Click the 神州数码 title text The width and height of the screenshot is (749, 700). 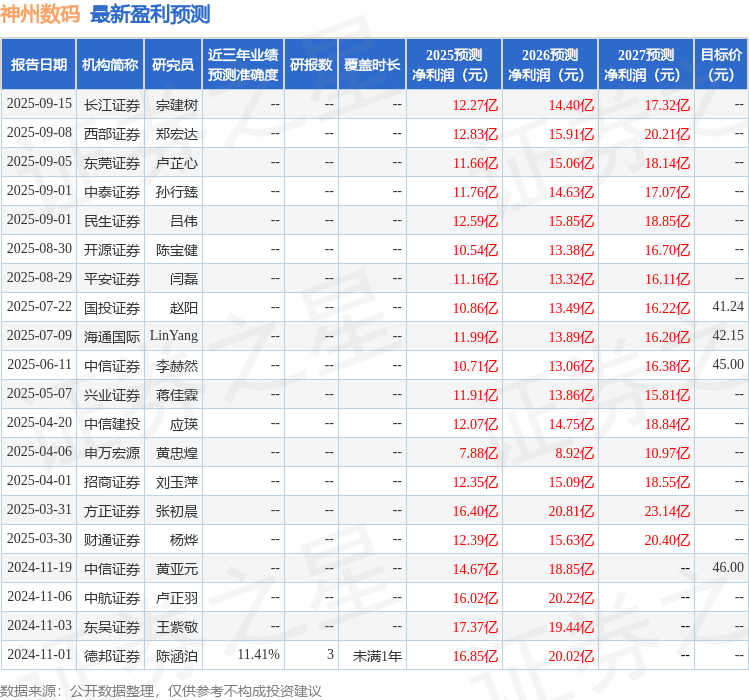click(40, 14)
